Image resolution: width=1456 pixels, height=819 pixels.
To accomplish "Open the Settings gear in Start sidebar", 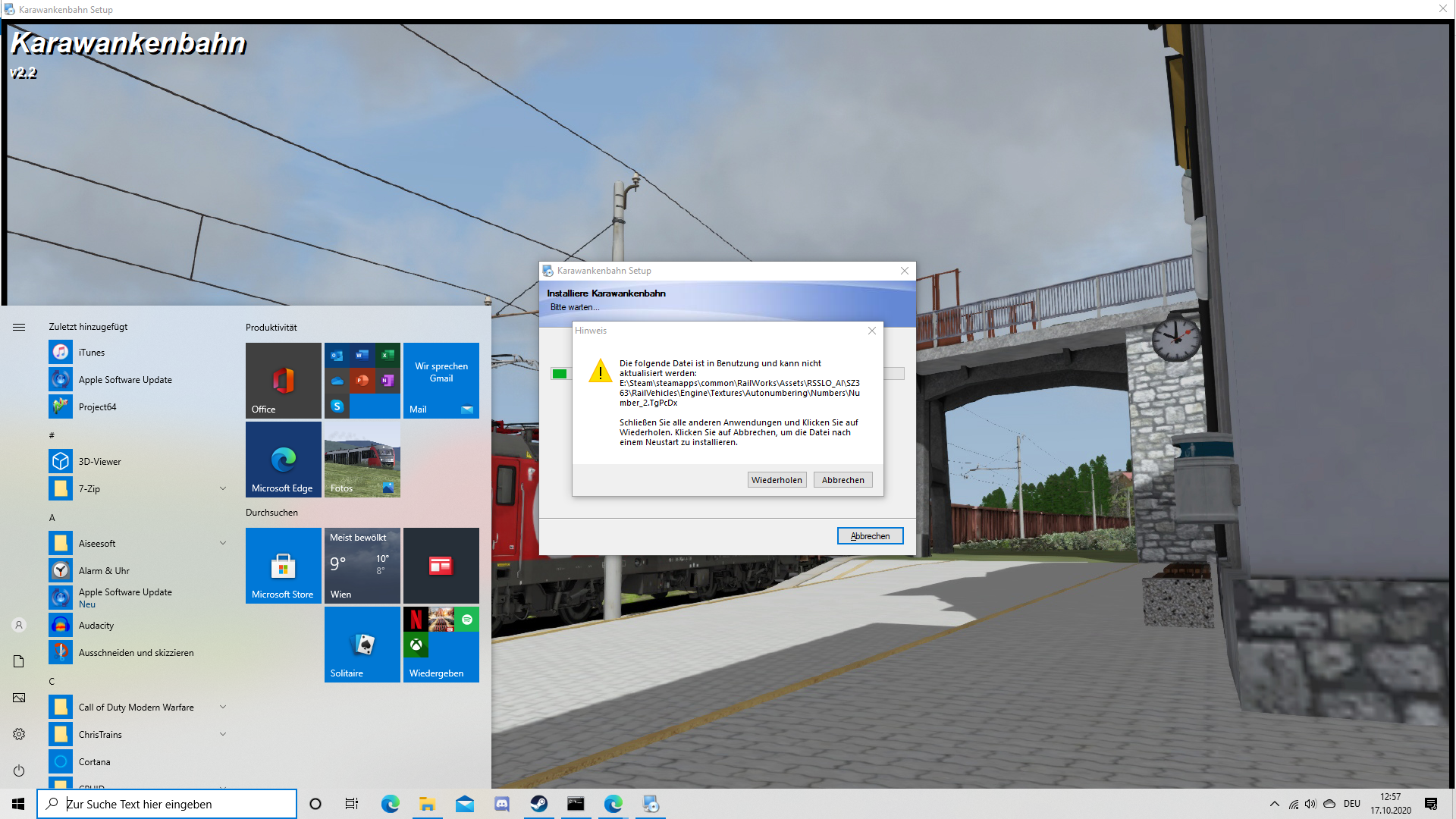I will [x=19, y=734].
